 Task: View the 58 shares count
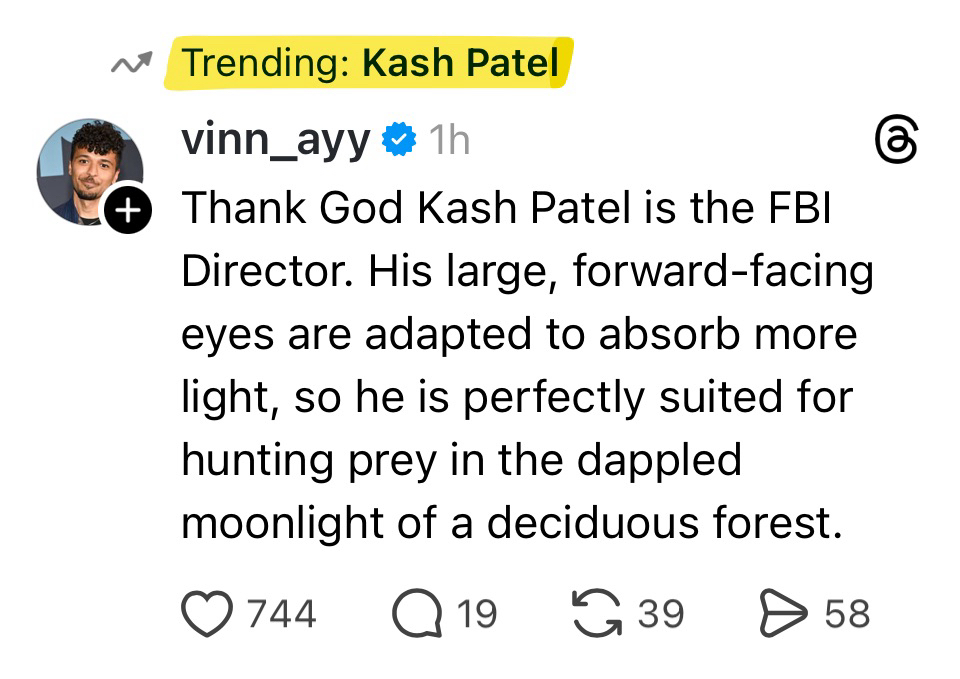tap(846, 613)
